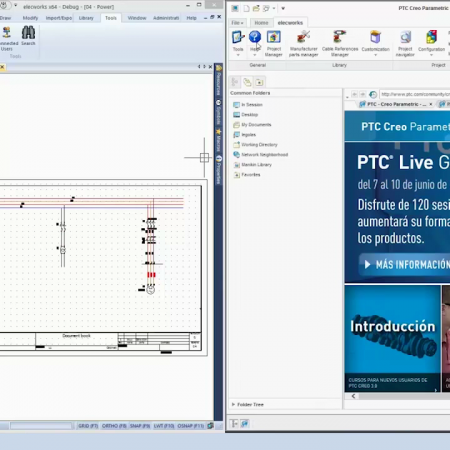Viewport: 450px width, 450px height.
Task: Open the Administration tab in elecworks
Action: click(166, 18)
